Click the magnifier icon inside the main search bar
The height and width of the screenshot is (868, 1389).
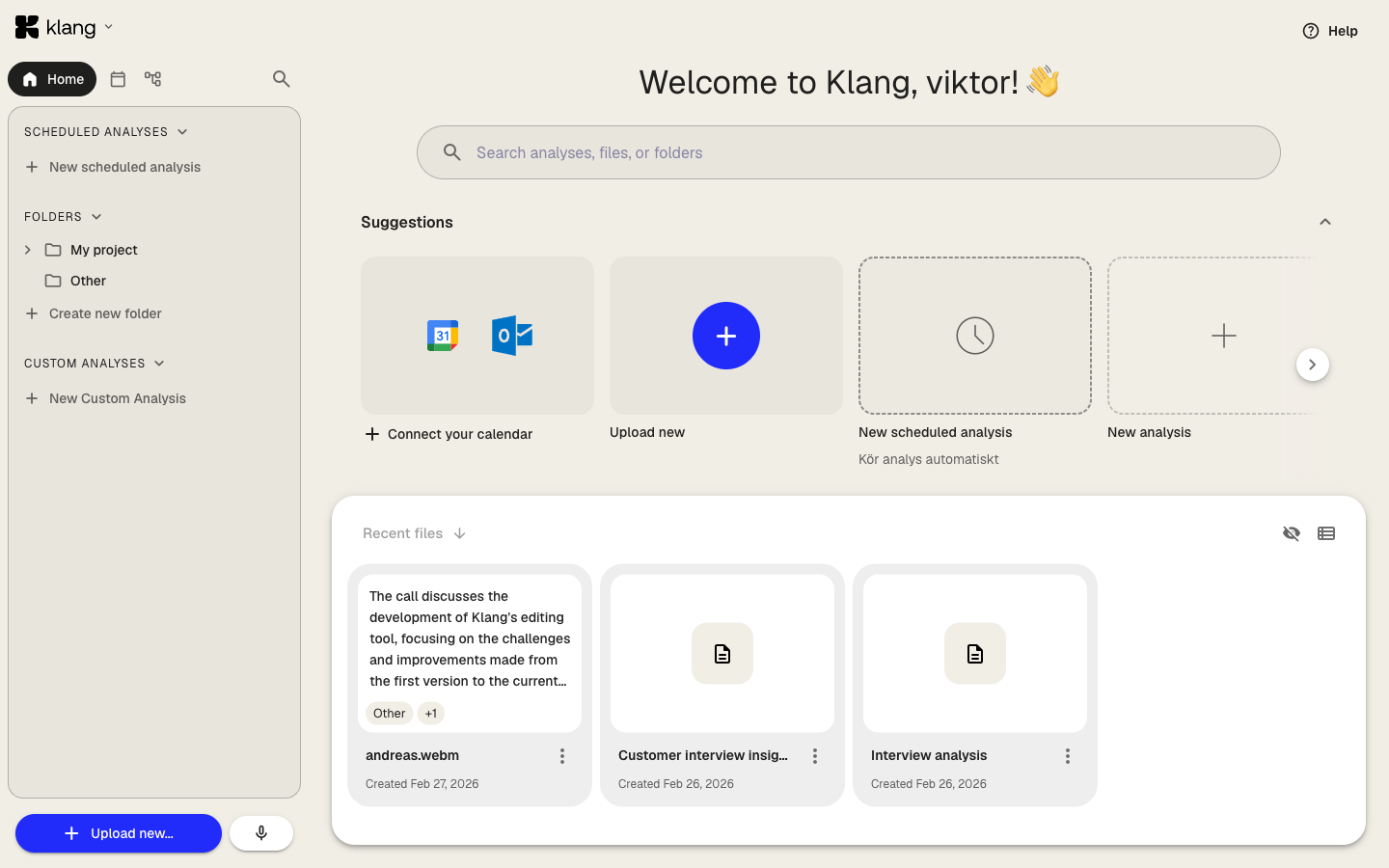(x=451, y=152)
